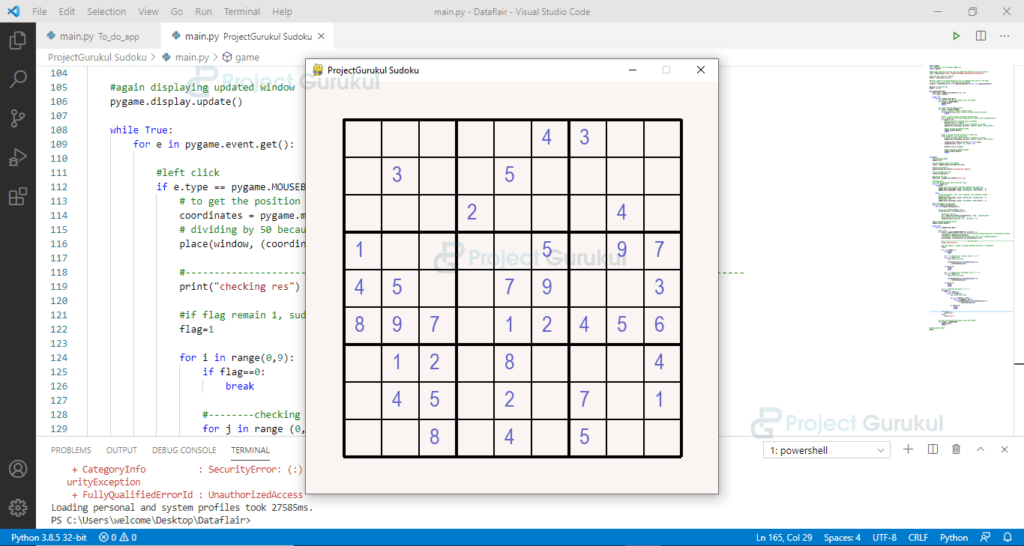Click the 'break' code line
Image resolution: width=1024 pixels, height=546 pixels.
coord(240,385)
